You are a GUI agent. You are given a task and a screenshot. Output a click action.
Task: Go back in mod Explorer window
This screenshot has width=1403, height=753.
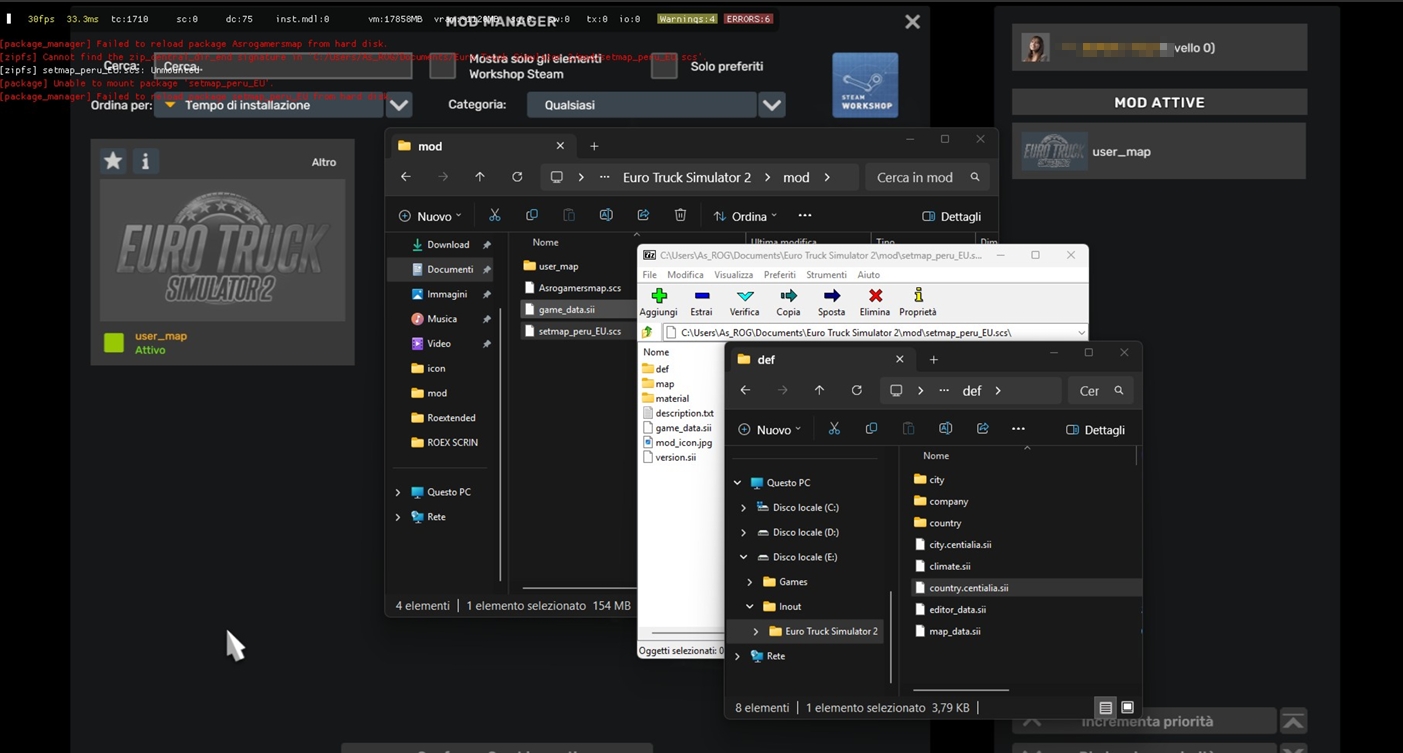[406, 177]
